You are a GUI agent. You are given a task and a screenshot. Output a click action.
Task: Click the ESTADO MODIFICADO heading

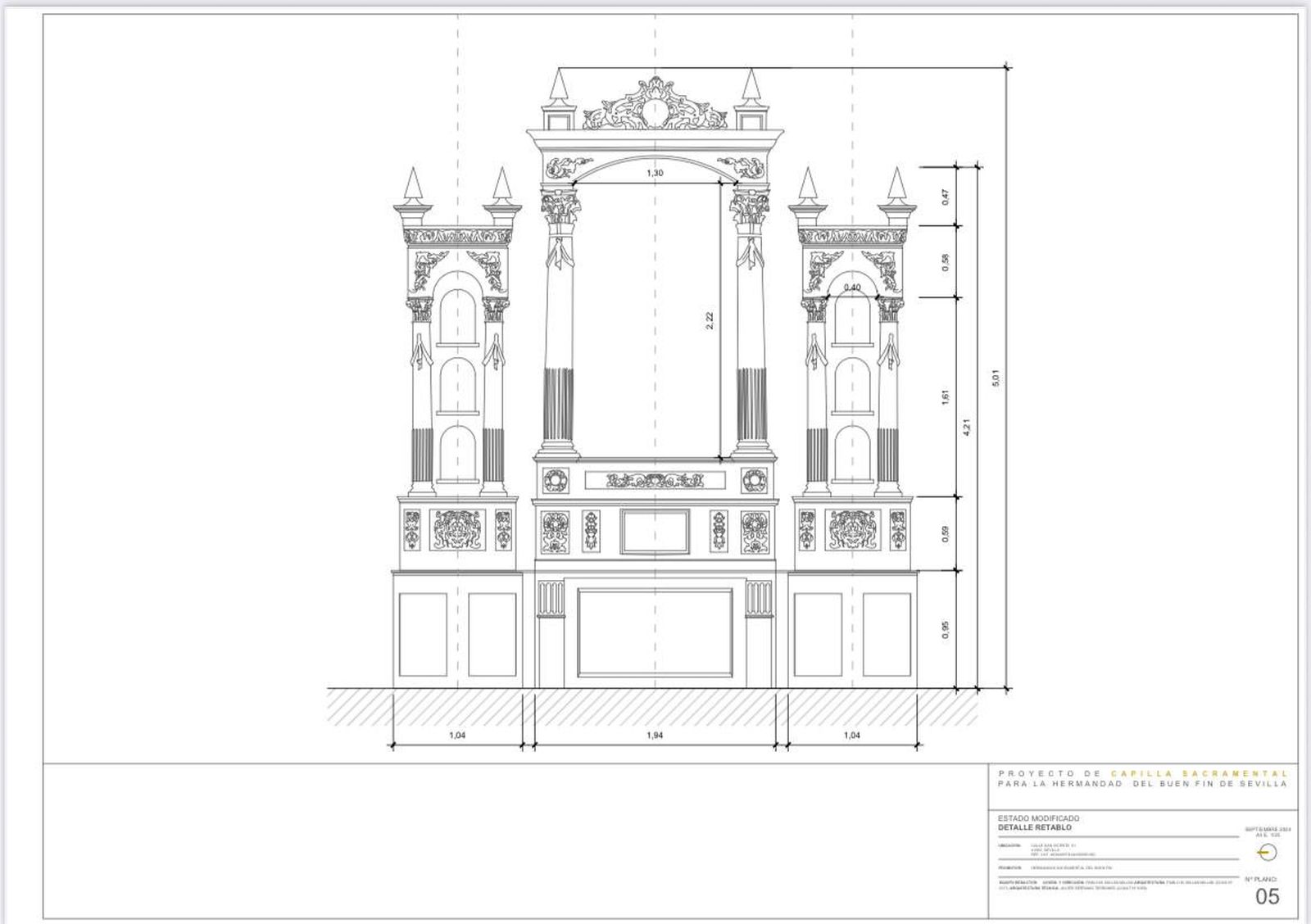tap(1038, 818)
